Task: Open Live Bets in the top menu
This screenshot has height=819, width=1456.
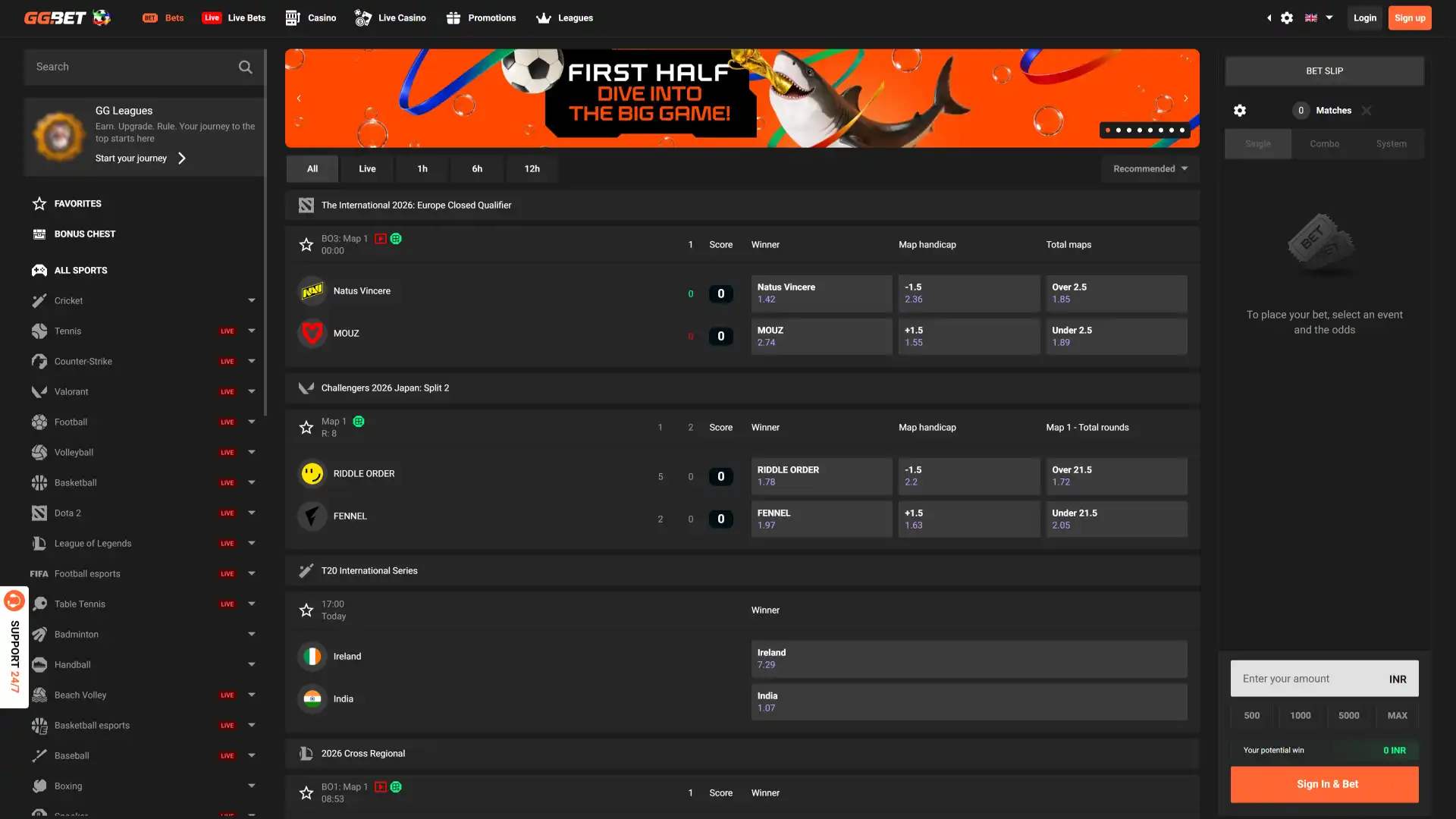Action: (234, 17)
